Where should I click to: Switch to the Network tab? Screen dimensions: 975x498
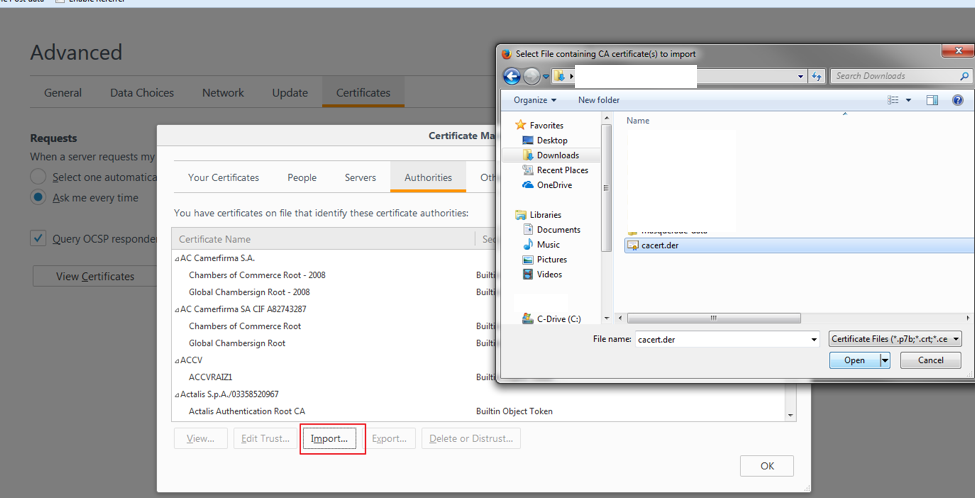[223, 93]
